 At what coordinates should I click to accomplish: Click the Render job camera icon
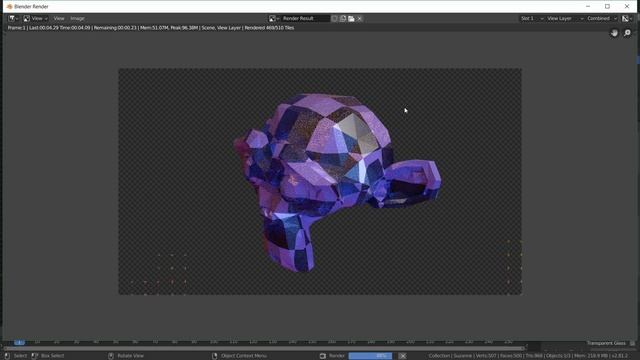(x=323, y=356)
